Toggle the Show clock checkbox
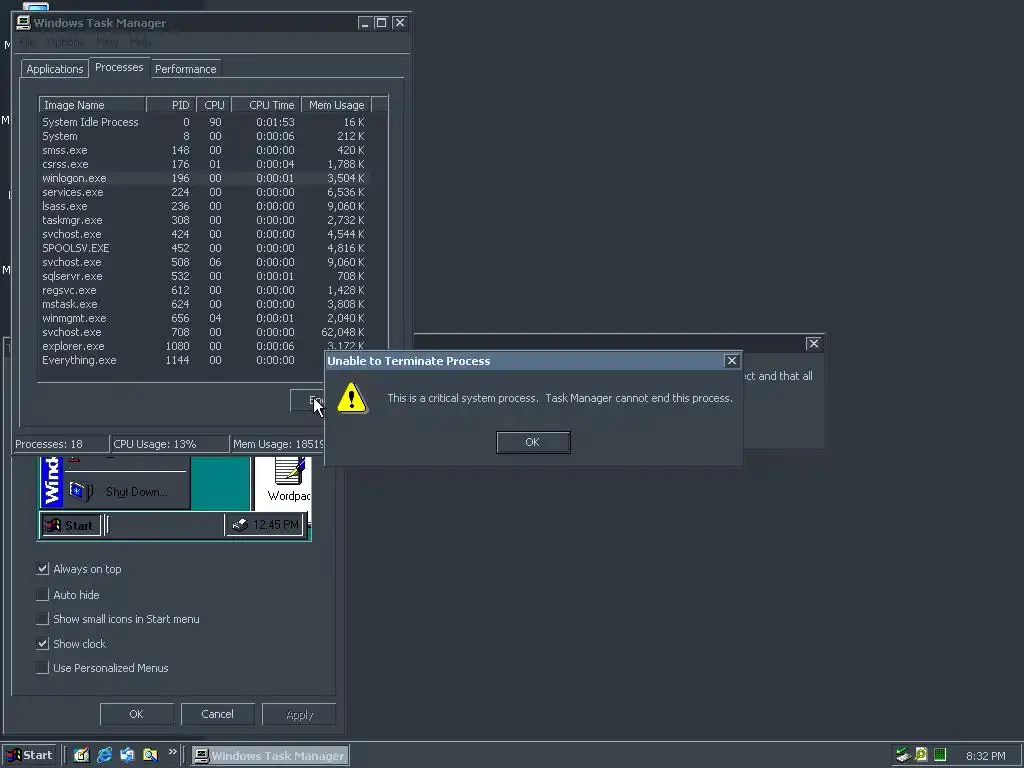 [42, 644]
